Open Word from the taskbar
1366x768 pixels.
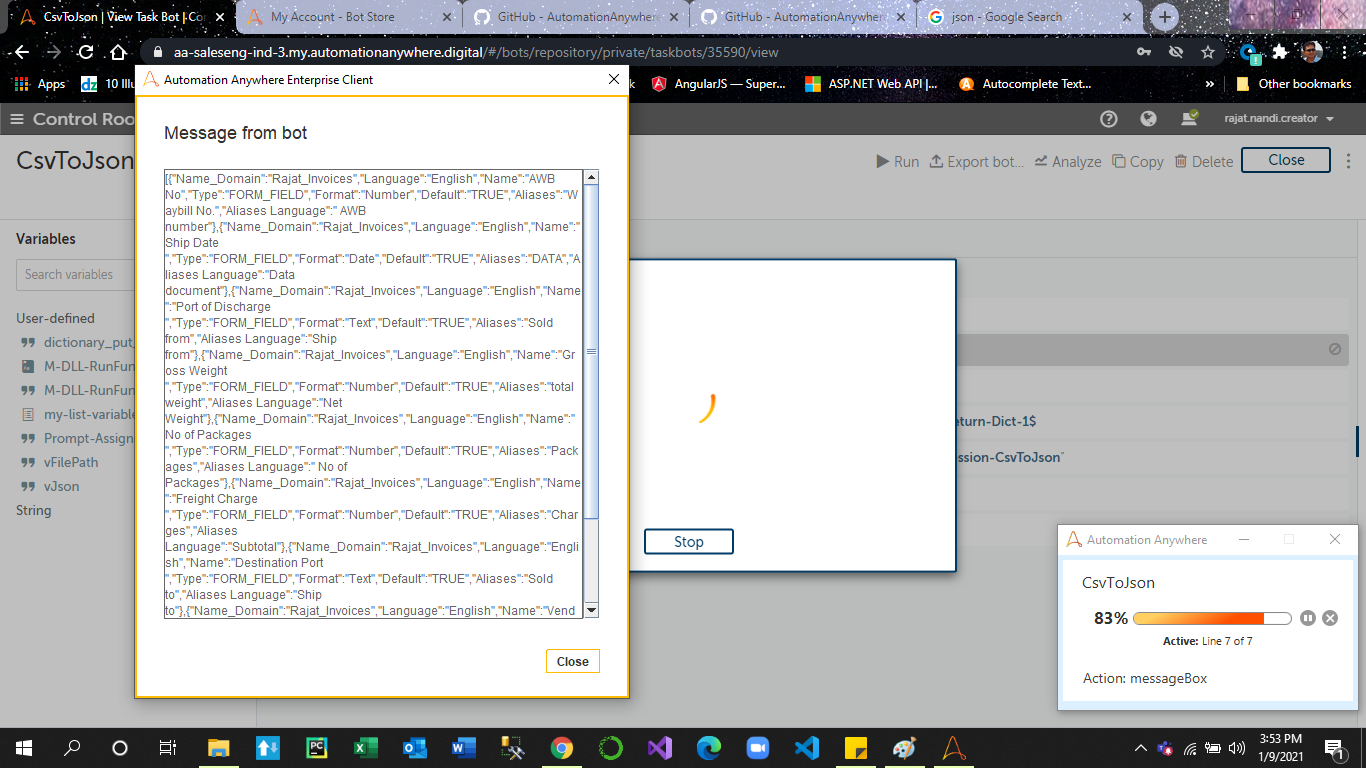pyautogui.click(x=464, y=748)
